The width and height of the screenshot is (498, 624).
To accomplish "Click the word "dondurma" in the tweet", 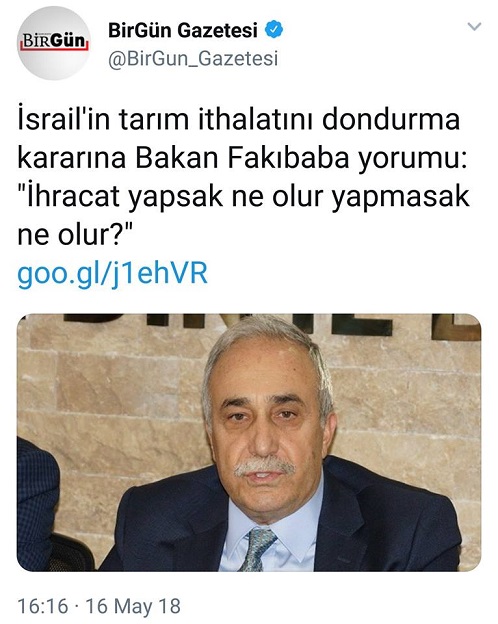I will pos(391,120).
